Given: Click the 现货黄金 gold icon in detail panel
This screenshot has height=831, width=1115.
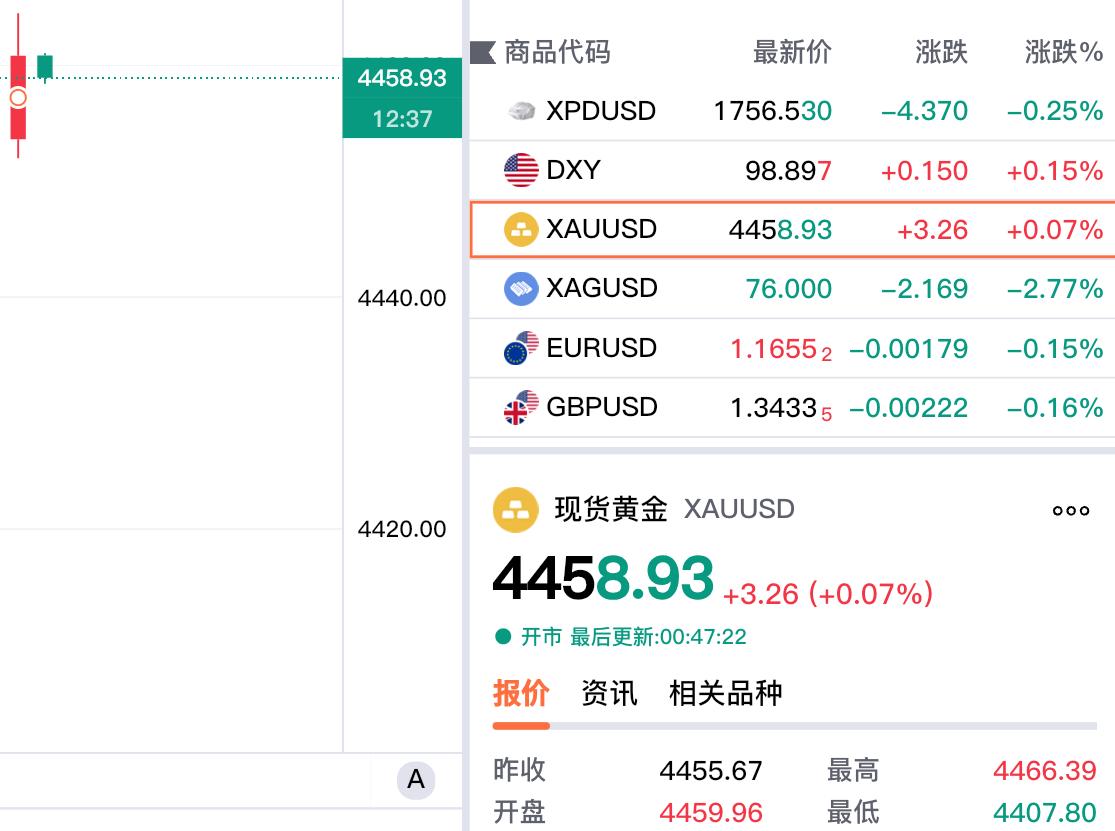Looking at the screenshot, I should [x=516, y=509].
